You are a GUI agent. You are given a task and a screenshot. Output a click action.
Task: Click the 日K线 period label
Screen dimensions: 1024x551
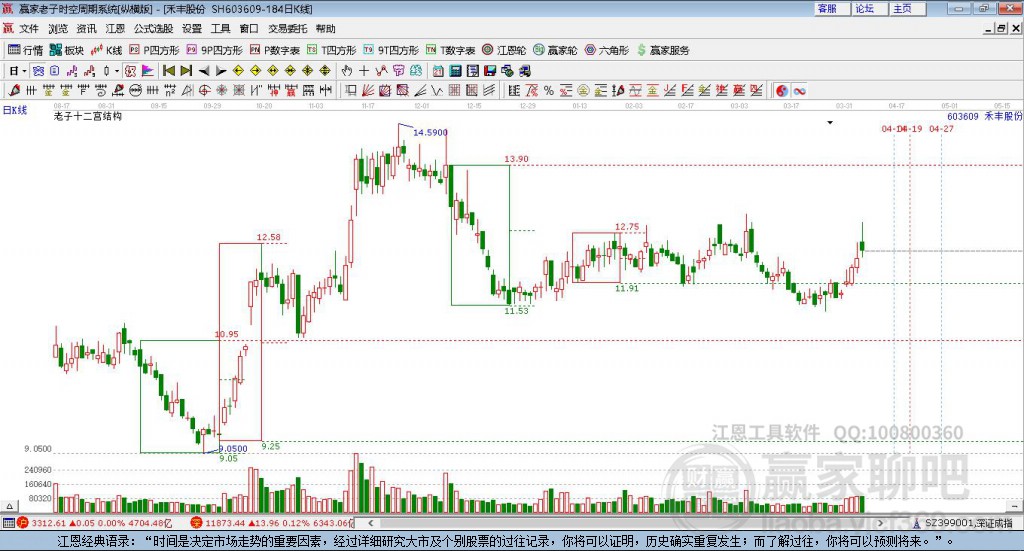tap(15, 110)
